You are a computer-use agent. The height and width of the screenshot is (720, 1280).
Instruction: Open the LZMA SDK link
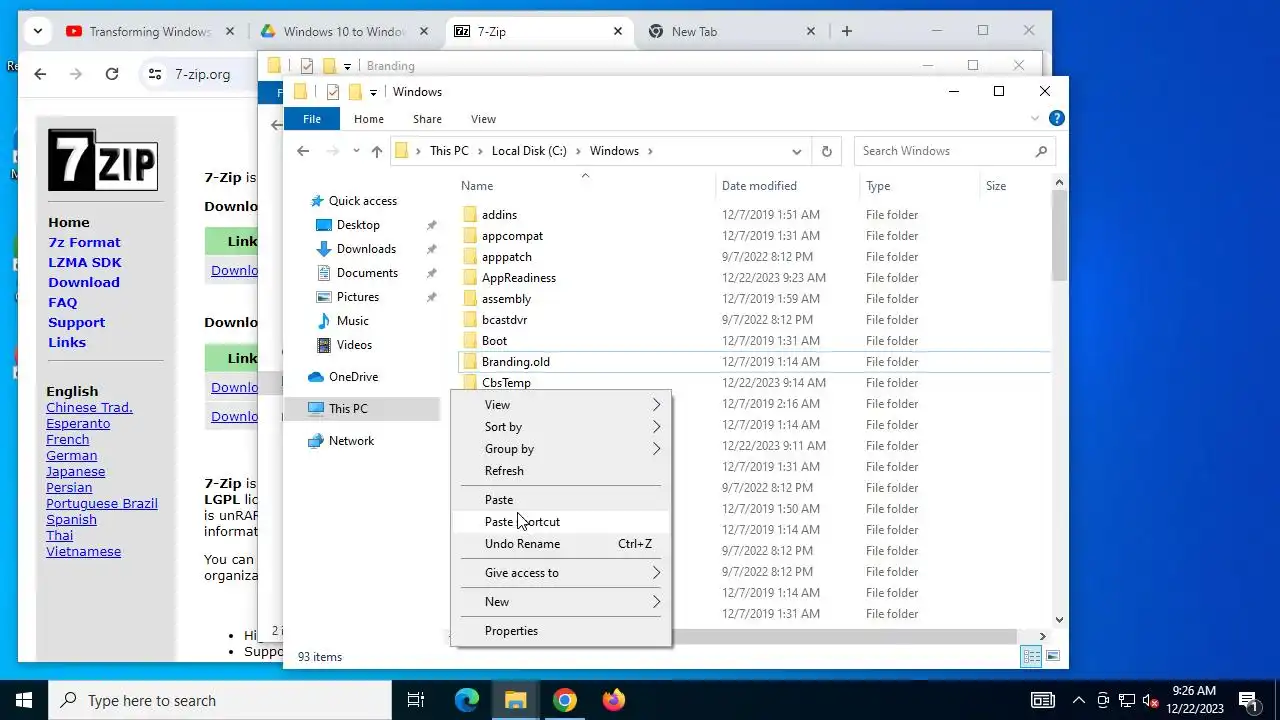coord(85,262)
